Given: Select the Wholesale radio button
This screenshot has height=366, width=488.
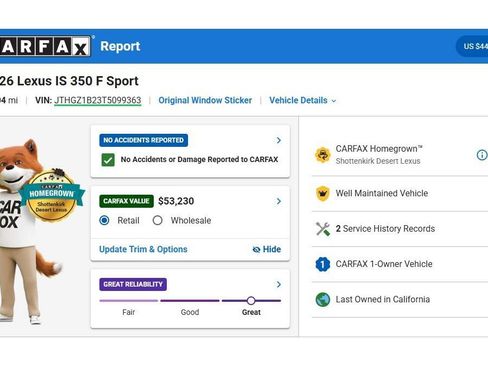Looking at the screenshot, I should 157,220.
